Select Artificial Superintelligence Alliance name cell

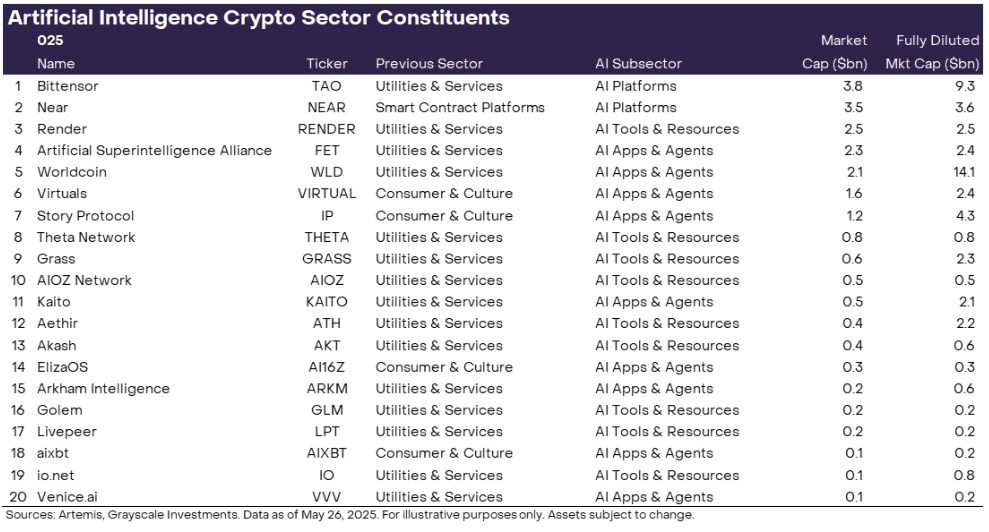pyautogui.click(x=154, y=151)
